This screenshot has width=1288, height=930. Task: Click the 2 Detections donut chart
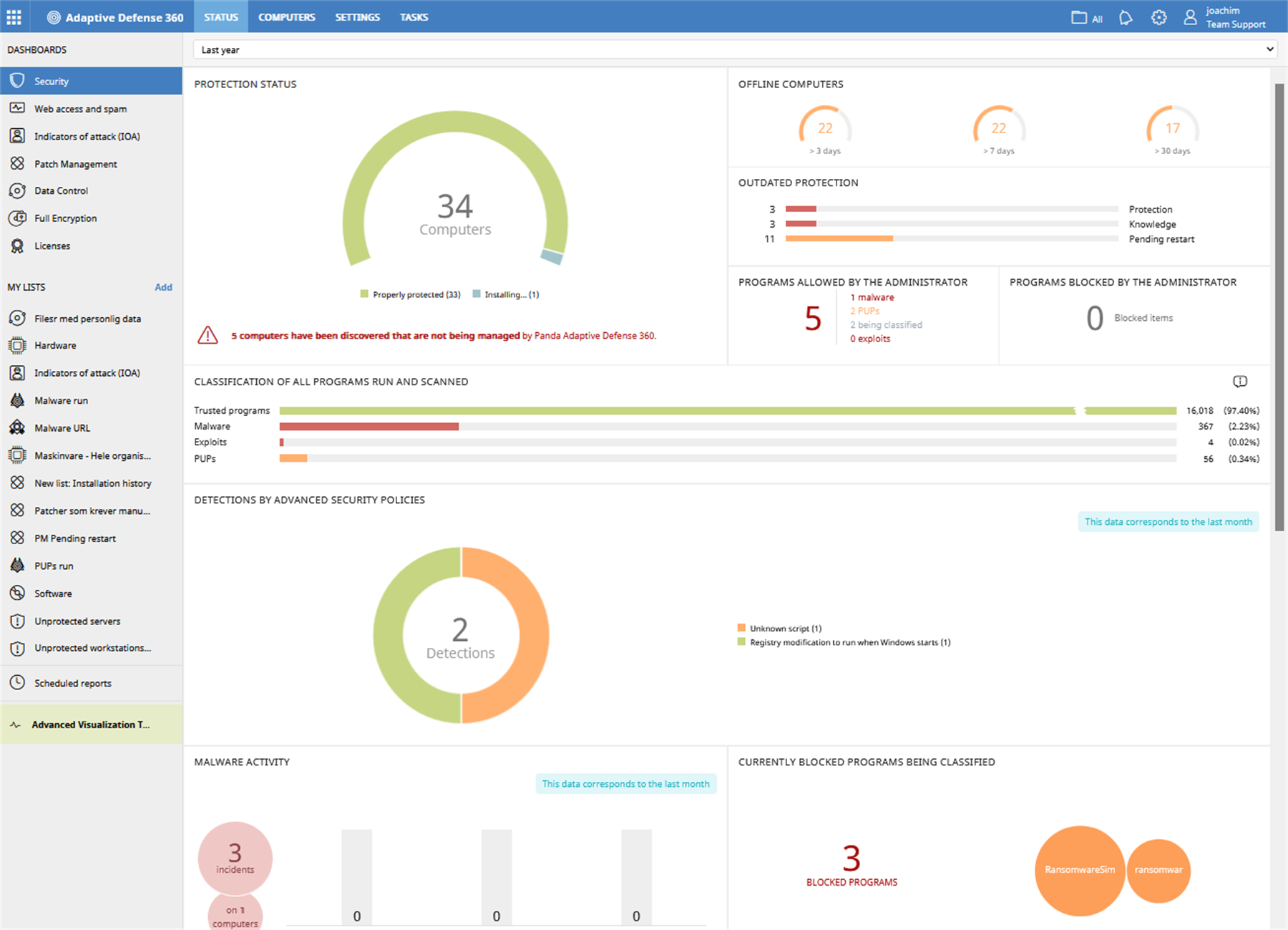461,635
